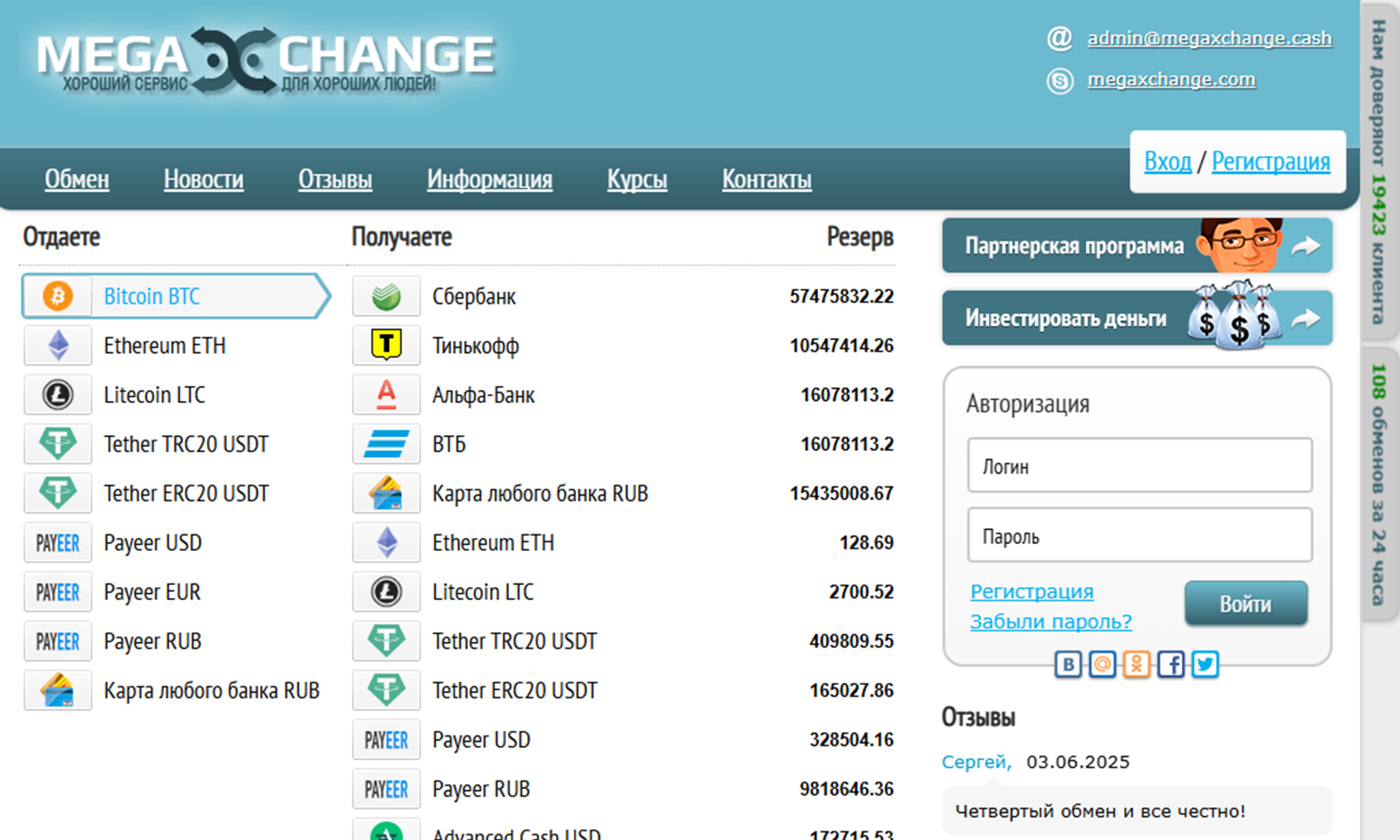Open the Контакты menu item
The height and width of the screenshot is (840, 1400).
(767, 179)
